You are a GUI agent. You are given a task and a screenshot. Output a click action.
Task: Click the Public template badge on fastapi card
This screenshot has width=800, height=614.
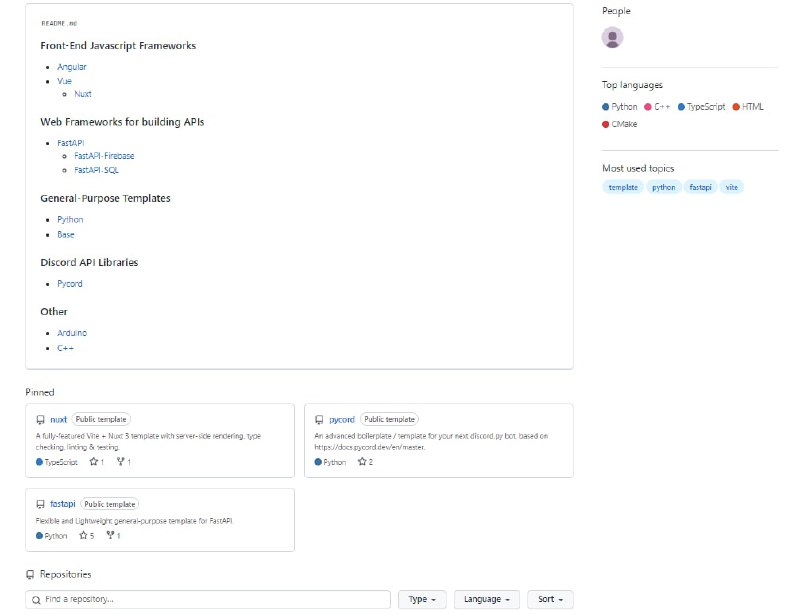tap(110, 504)
